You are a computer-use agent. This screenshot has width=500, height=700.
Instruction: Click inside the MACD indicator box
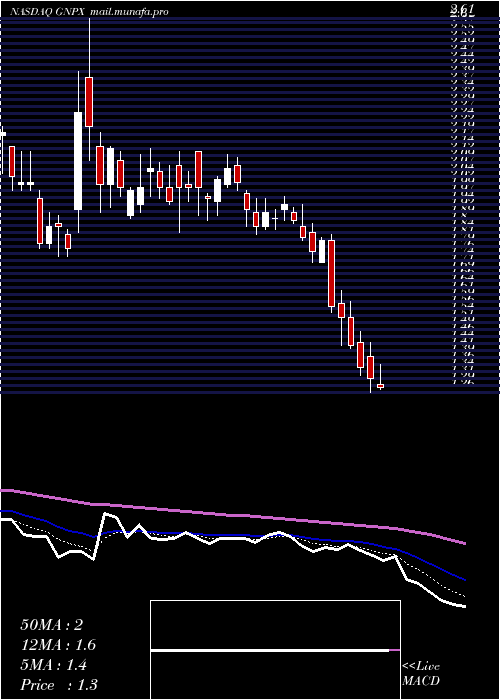click(275, 650)
